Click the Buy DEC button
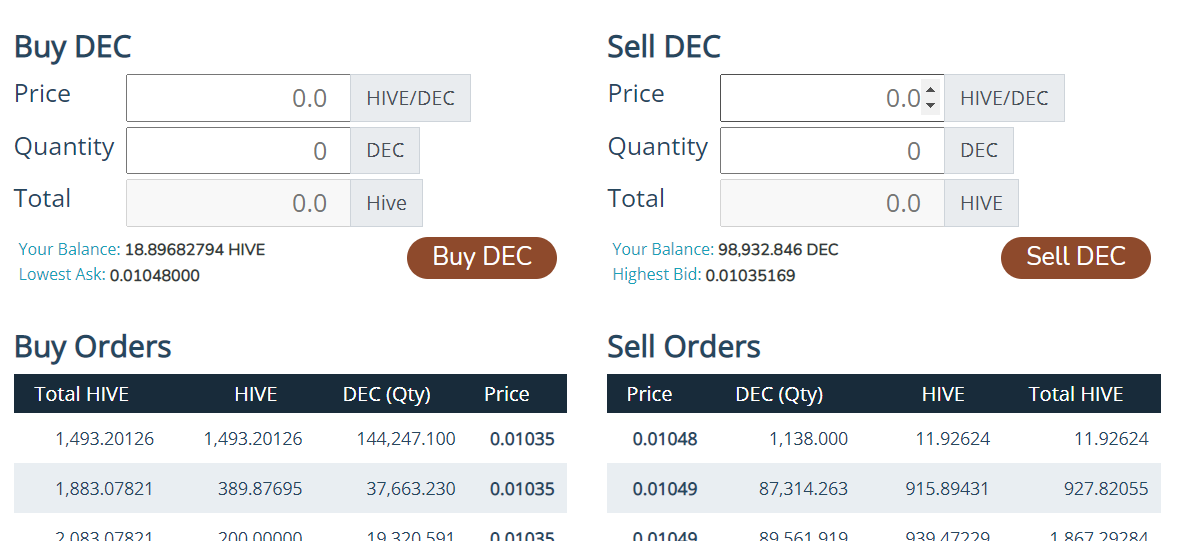 (x=481, y=258)
